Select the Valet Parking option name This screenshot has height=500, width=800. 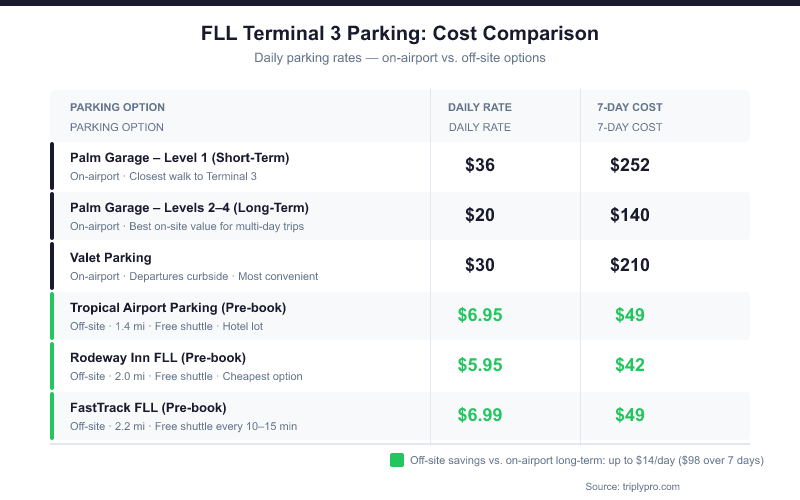tap(111, 258)
